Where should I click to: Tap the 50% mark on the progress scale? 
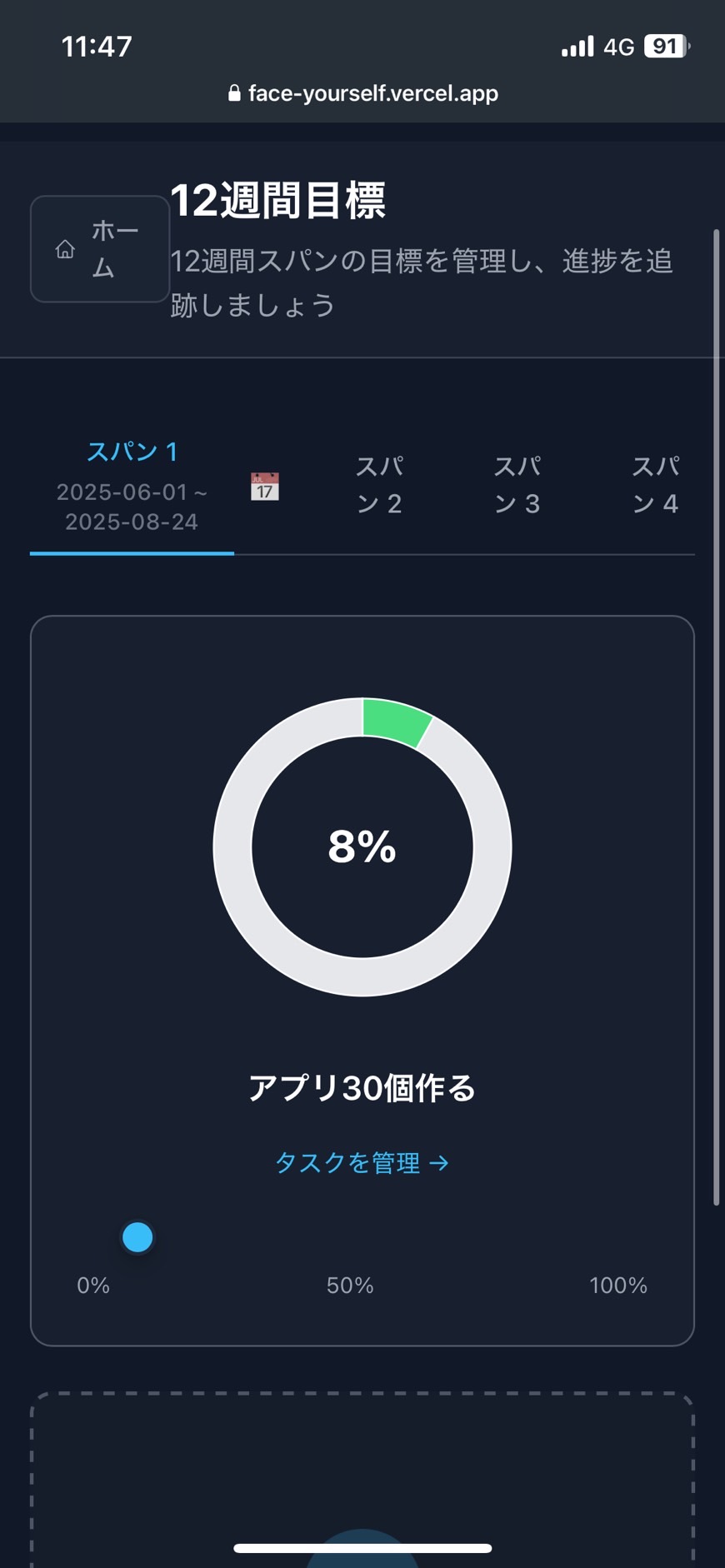(350, 1286)
